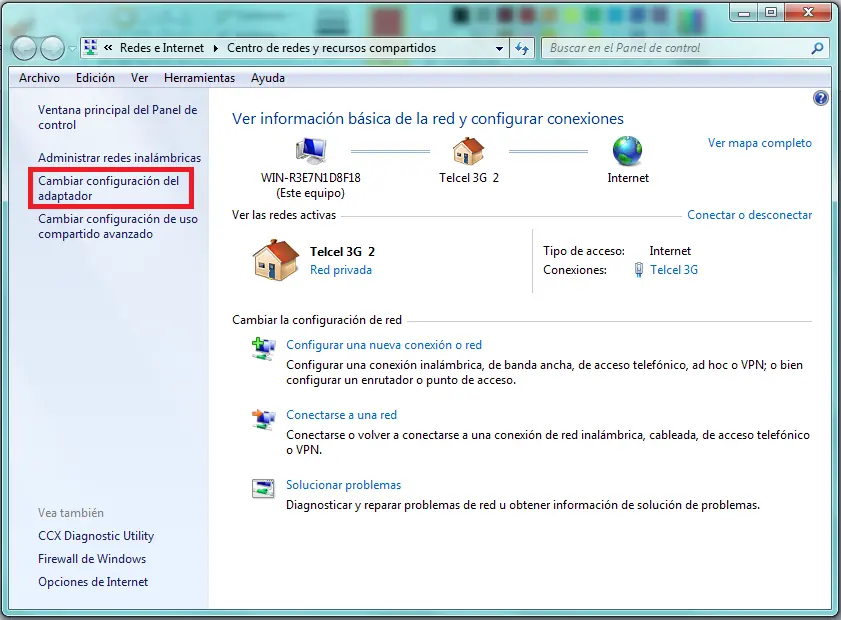Image resolution: width=841 pixels, height=620 pixels.
Task: Open the Ayuda menu
Action: 268,78
